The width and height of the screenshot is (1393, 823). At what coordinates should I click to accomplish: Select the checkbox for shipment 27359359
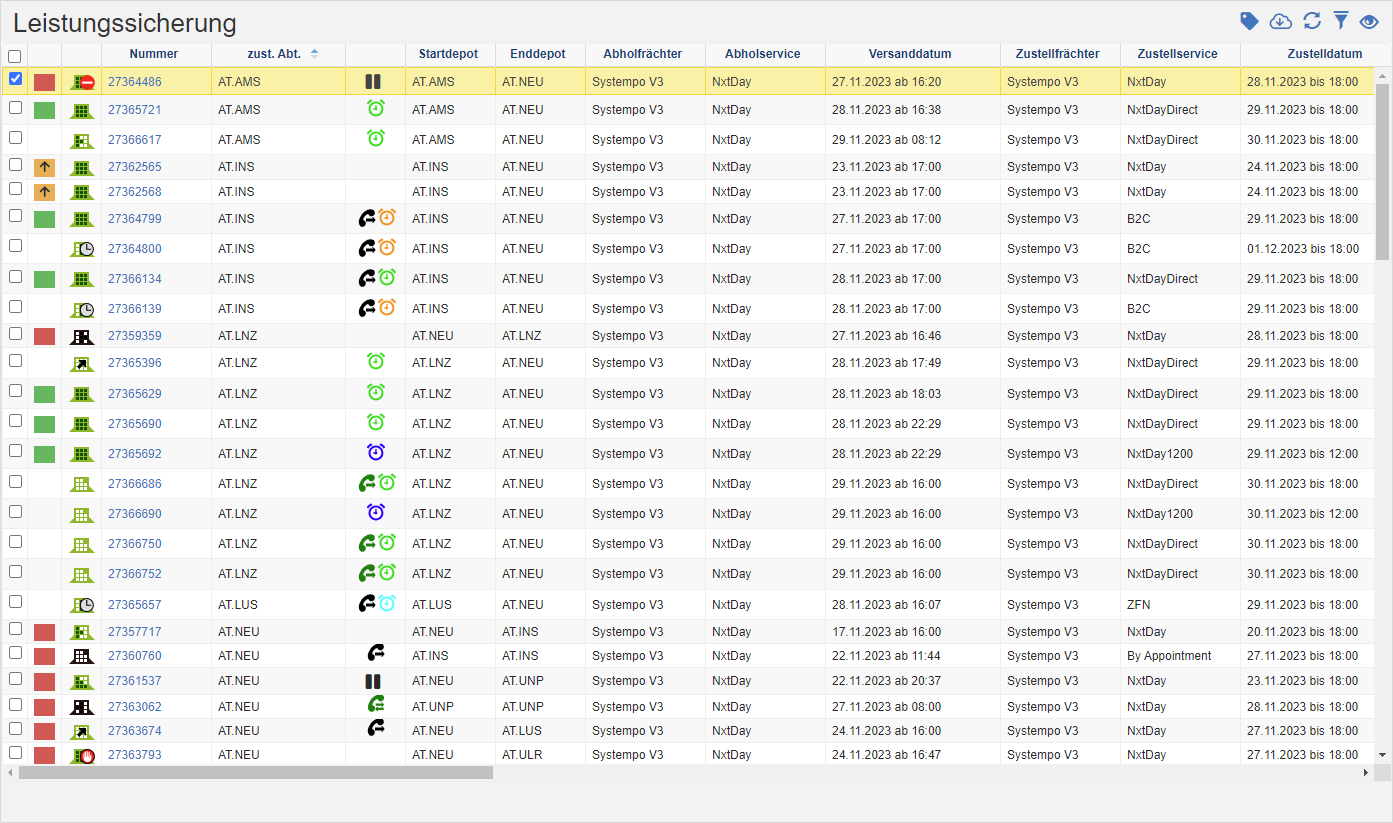coord(15,333)
